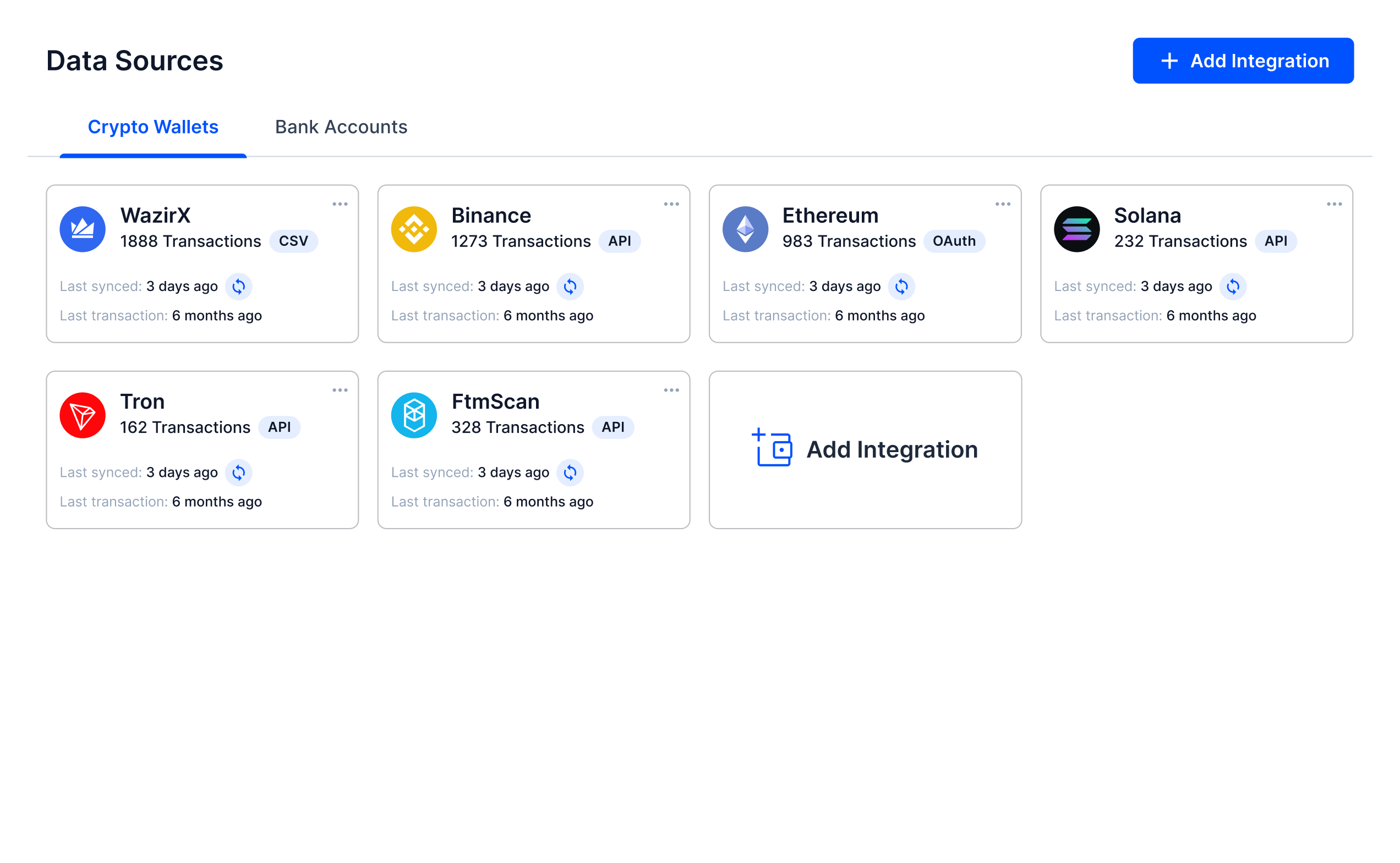
Task: Click the WazirX logo icon
Action: pos(82,229)
